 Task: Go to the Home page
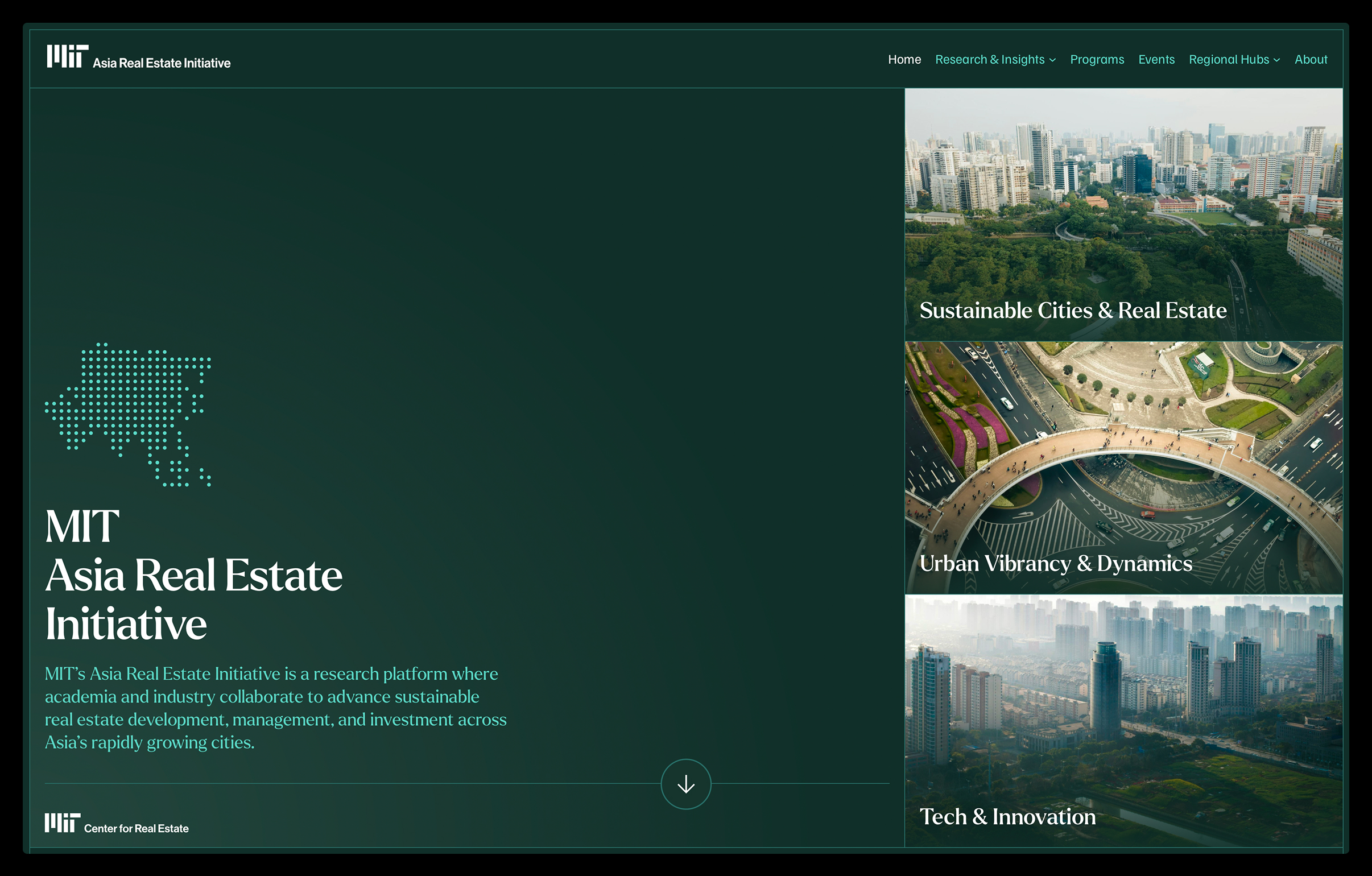[904, 60]
